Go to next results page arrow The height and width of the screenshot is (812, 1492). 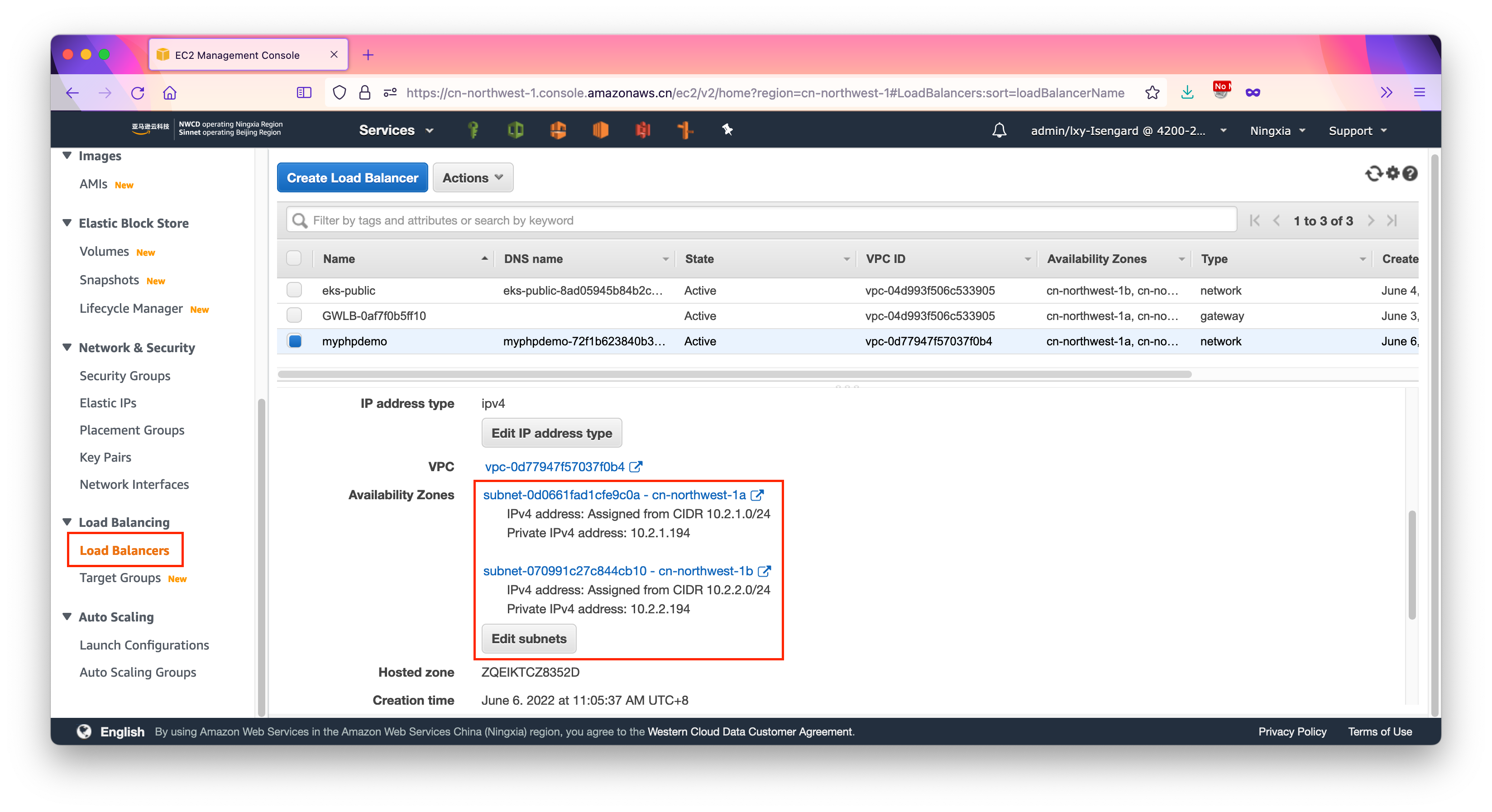(x=1370, y=221)
